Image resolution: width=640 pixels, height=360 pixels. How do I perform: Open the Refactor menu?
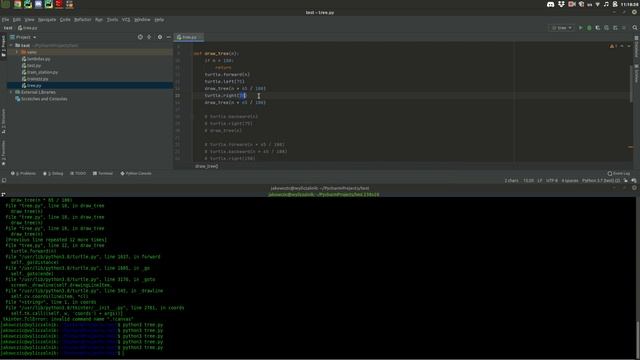(82, 20)
